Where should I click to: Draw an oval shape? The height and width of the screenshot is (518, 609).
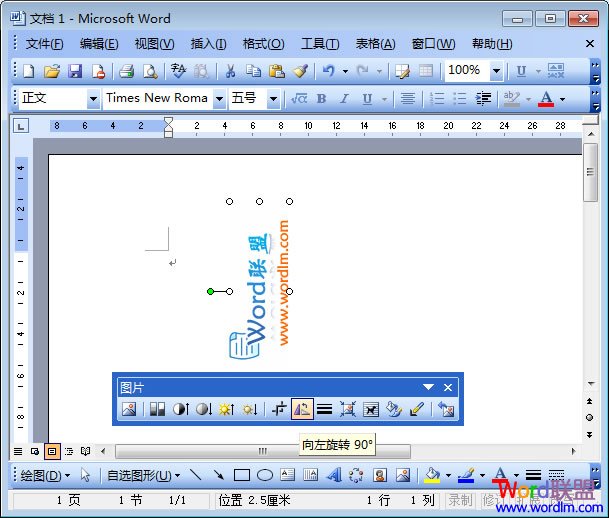click(x=265, y=475)
